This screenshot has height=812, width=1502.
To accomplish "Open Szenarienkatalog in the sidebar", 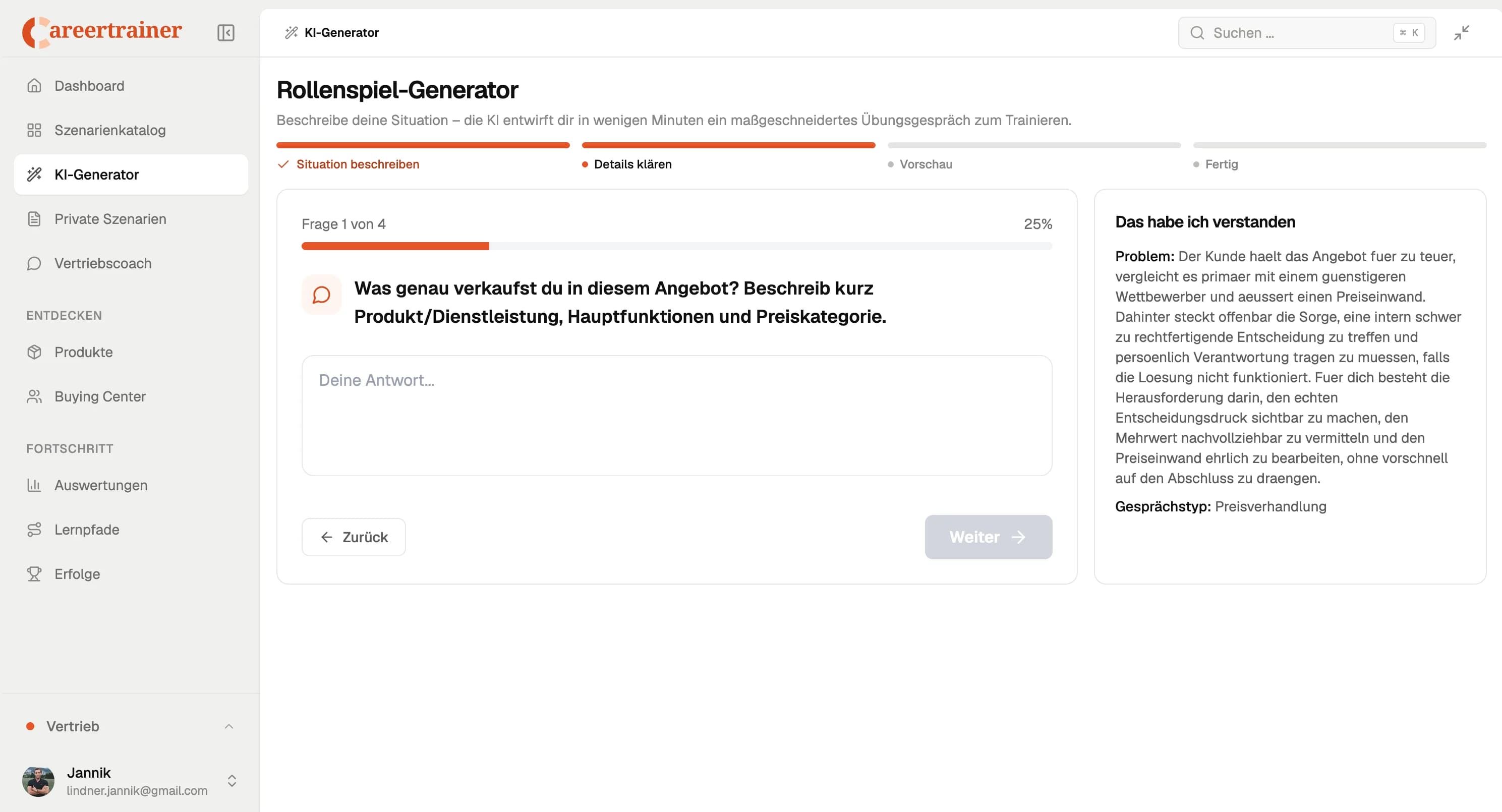I will click(131, 130).
